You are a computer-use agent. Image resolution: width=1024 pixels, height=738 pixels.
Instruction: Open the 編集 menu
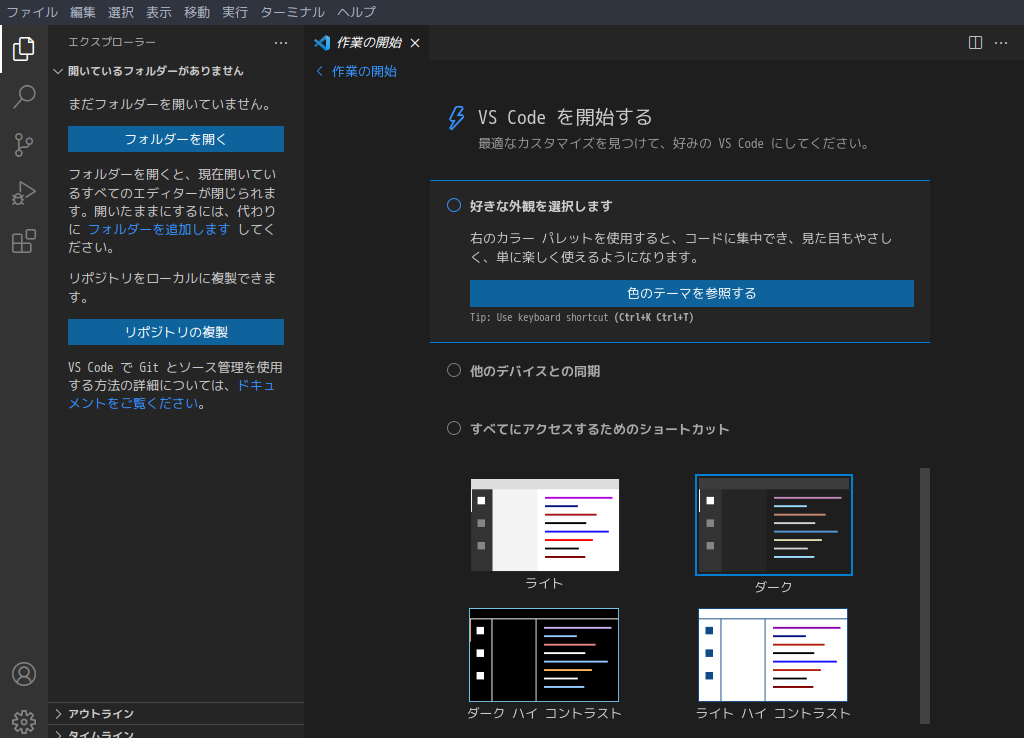(83, 12)
